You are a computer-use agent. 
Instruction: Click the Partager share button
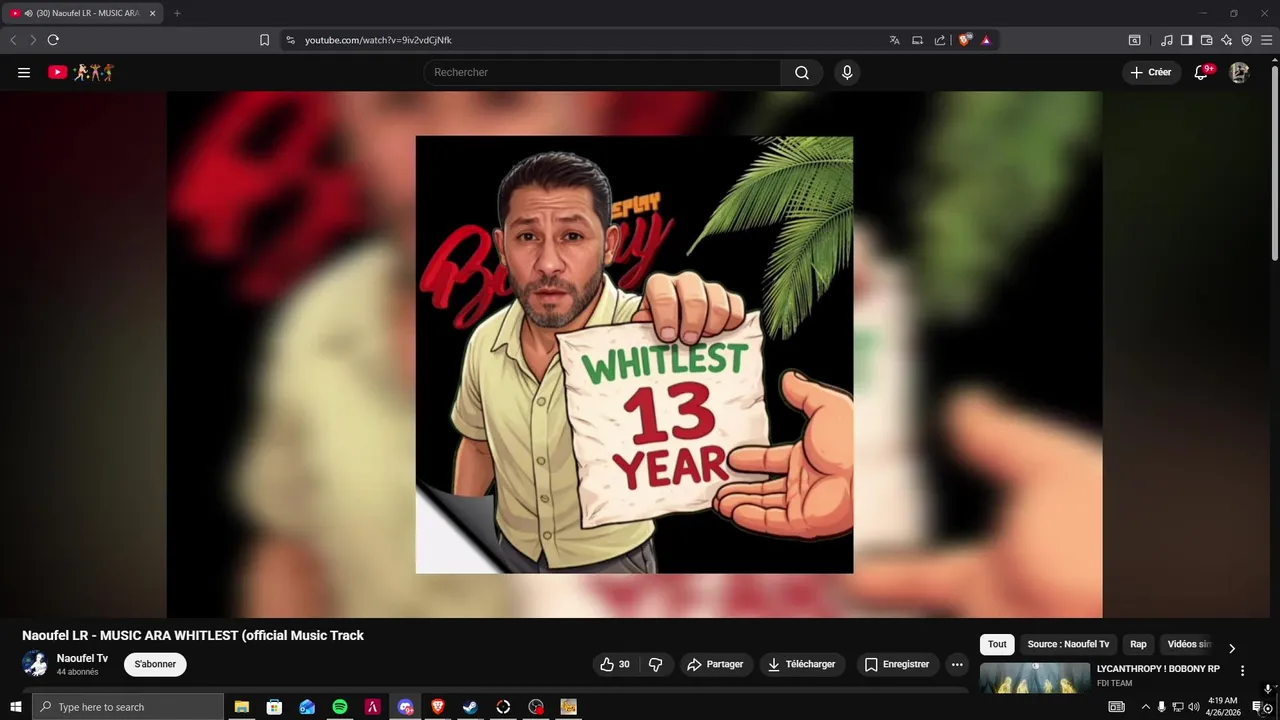(715, 664)
